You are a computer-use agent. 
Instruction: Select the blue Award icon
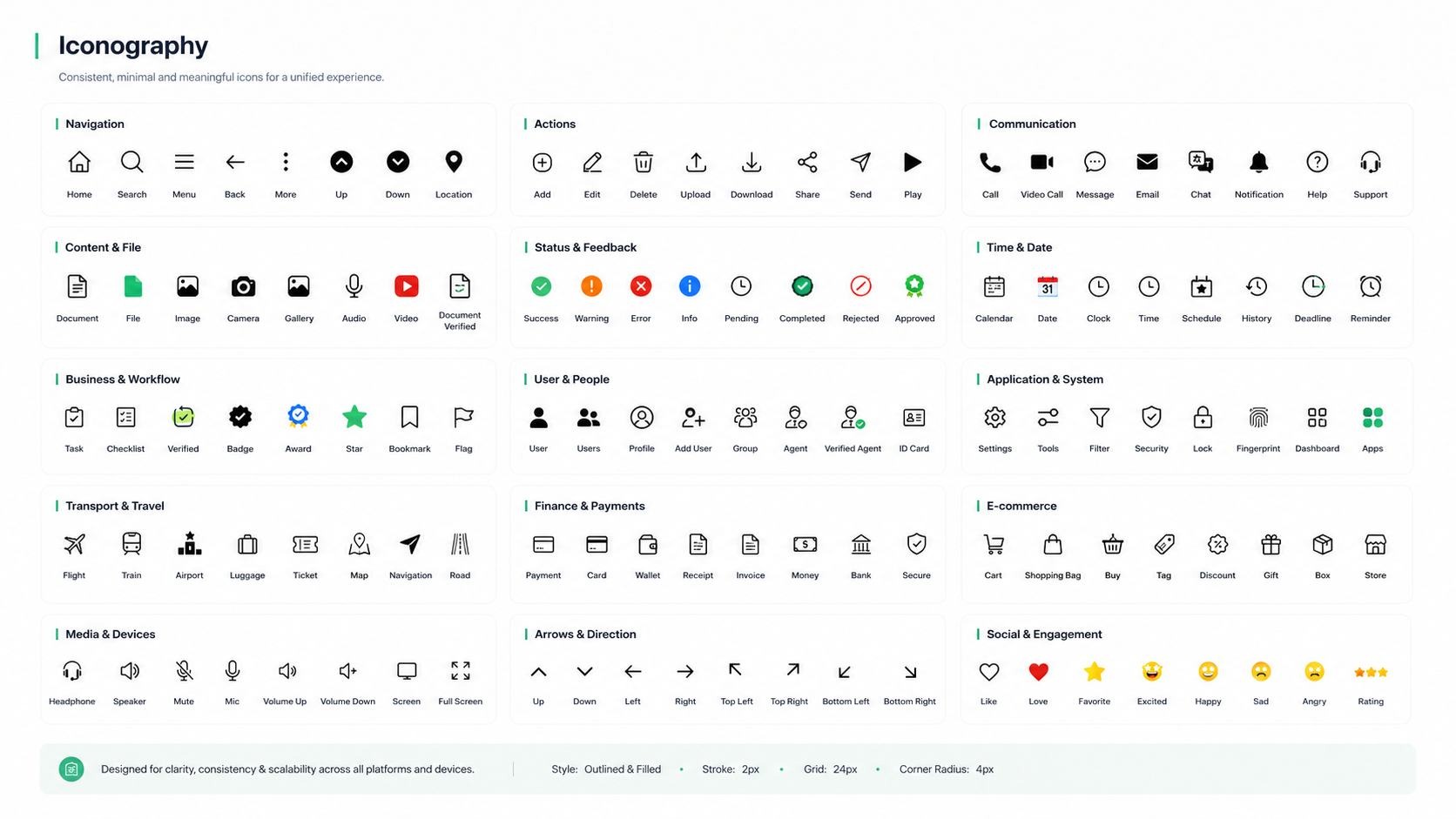298,417
